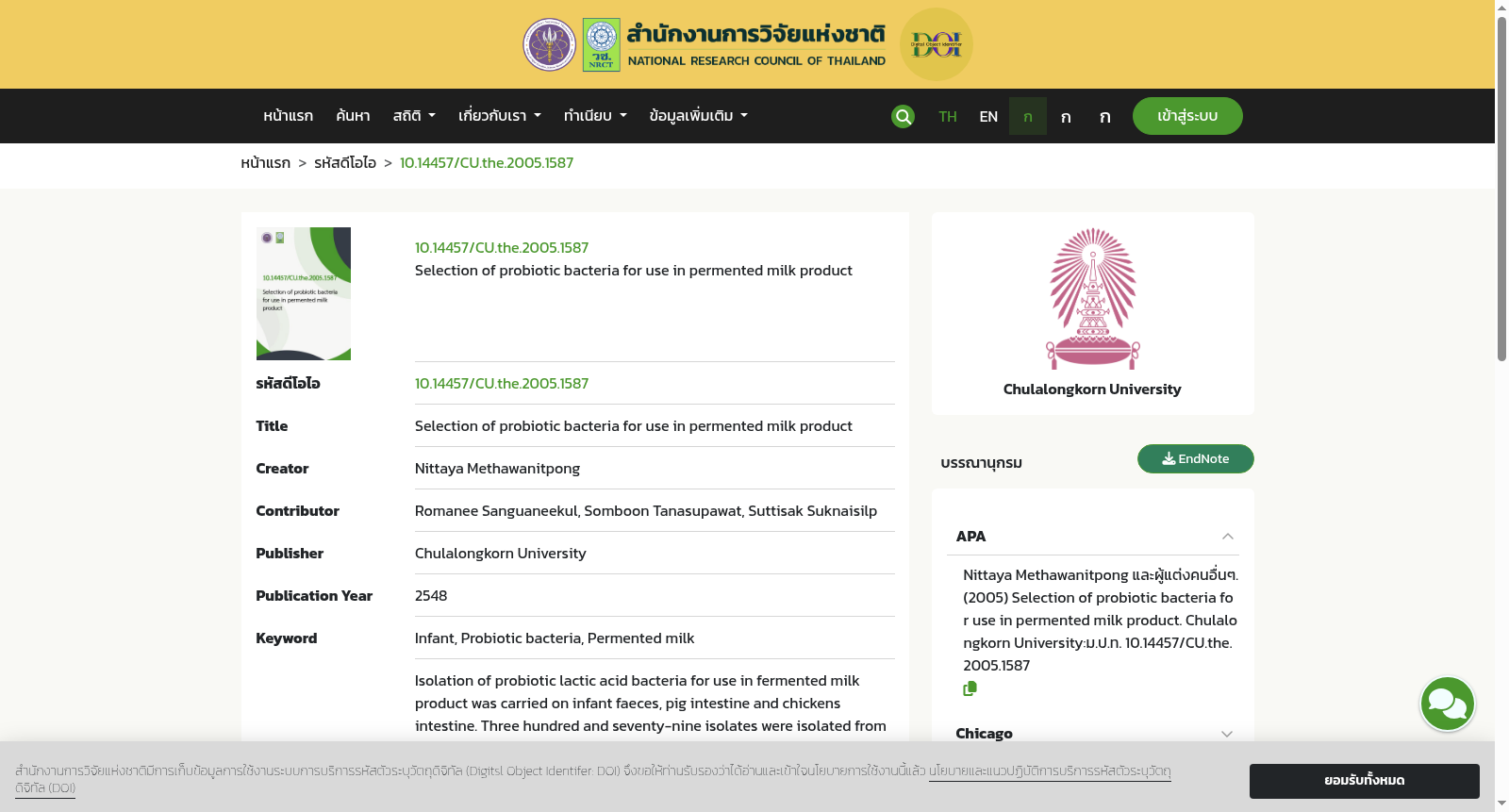This screenshot has height=812, width=1509.
Task: Expand the Chicago citation section
Action: (x=1227, y=734)
